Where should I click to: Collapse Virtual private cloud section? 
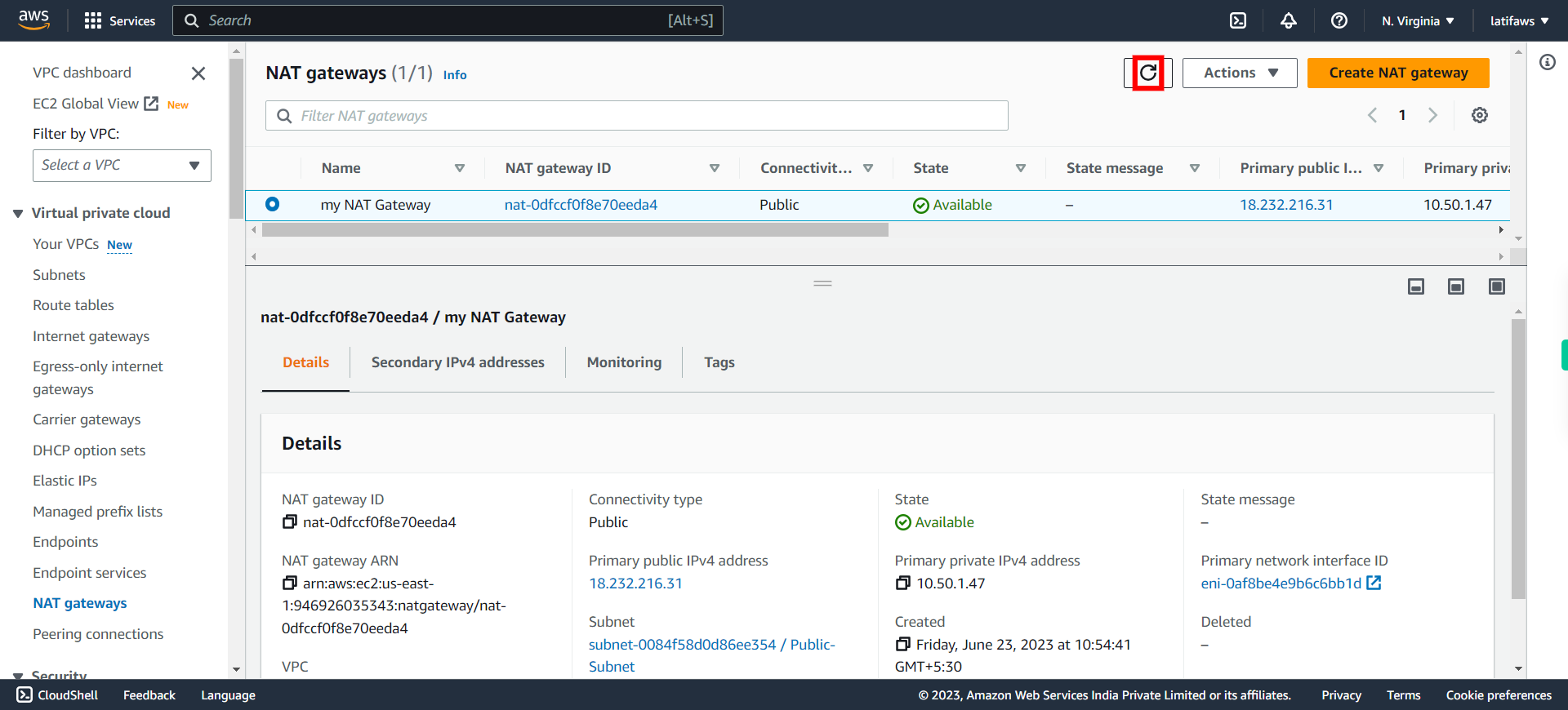[x=18, y=214]
